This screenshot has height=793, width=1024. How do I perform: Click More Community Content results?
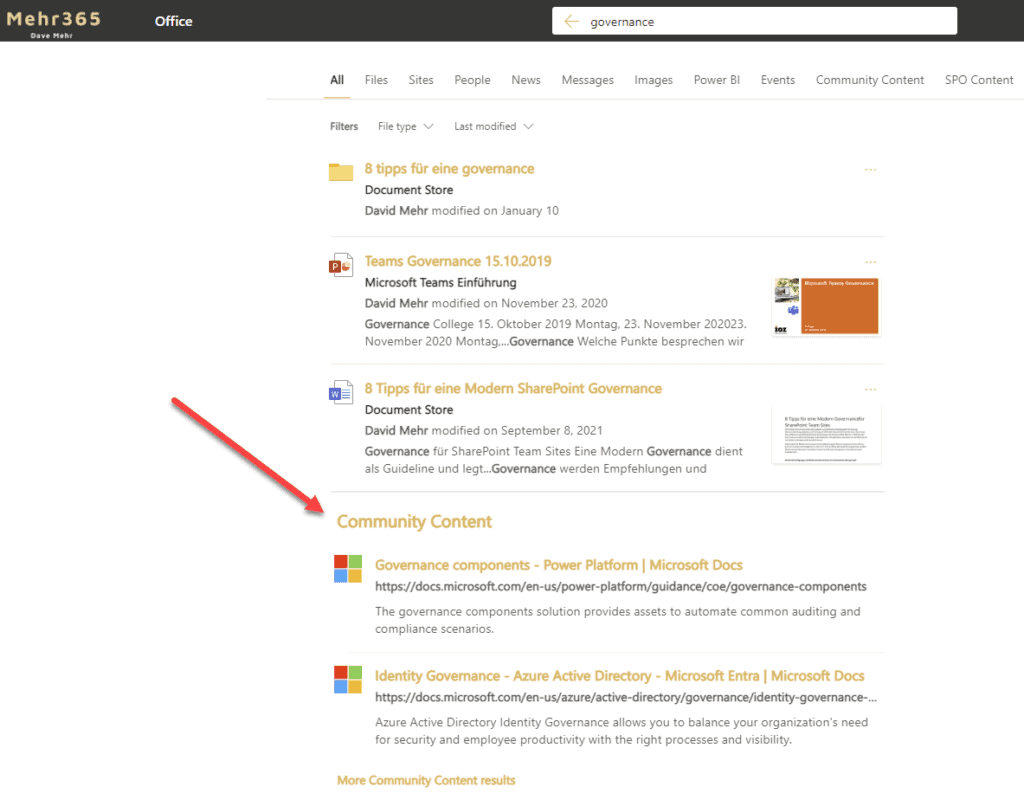[x=426, y=781]
